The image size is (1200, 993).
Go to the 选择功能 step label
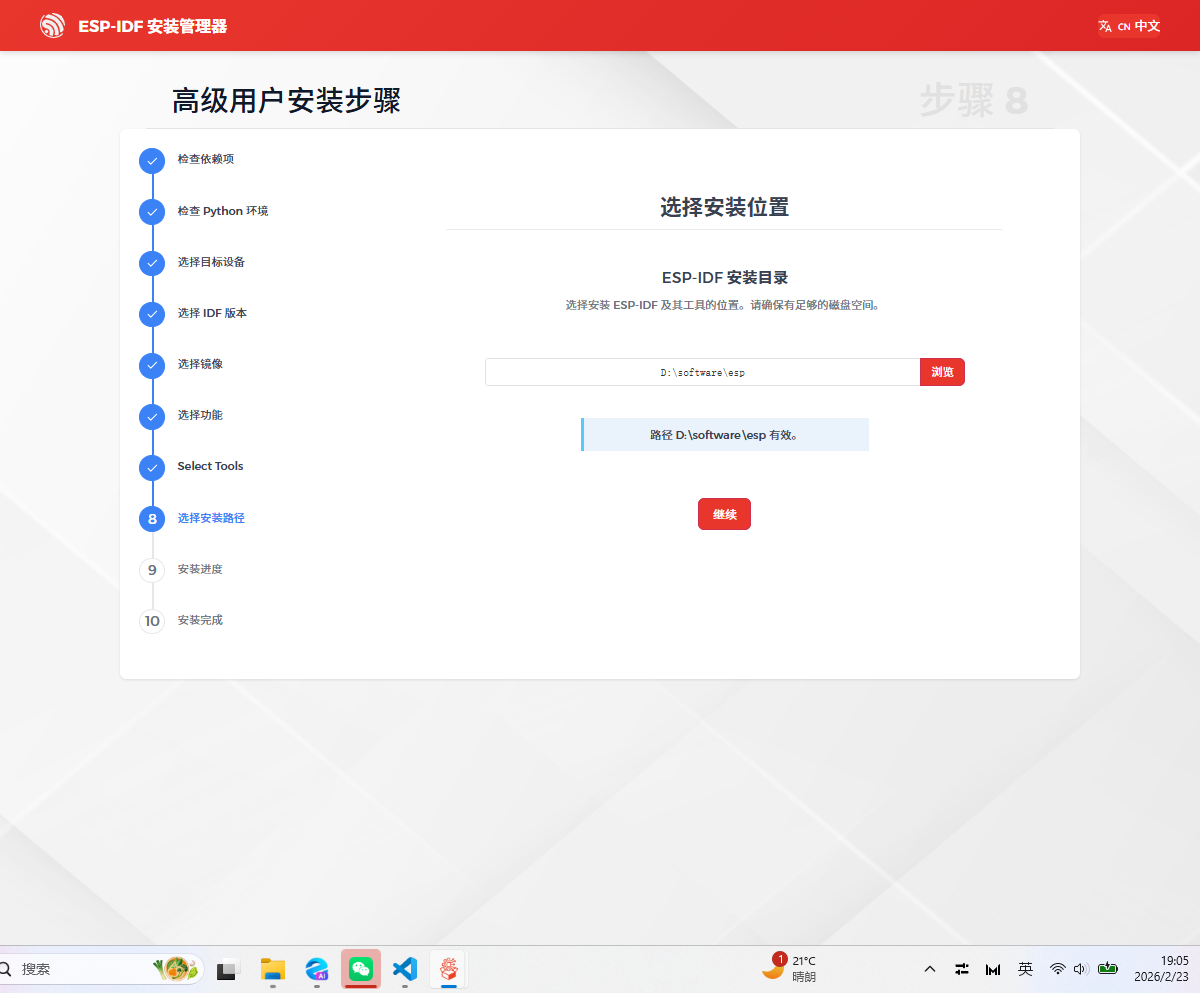(200, 415)
